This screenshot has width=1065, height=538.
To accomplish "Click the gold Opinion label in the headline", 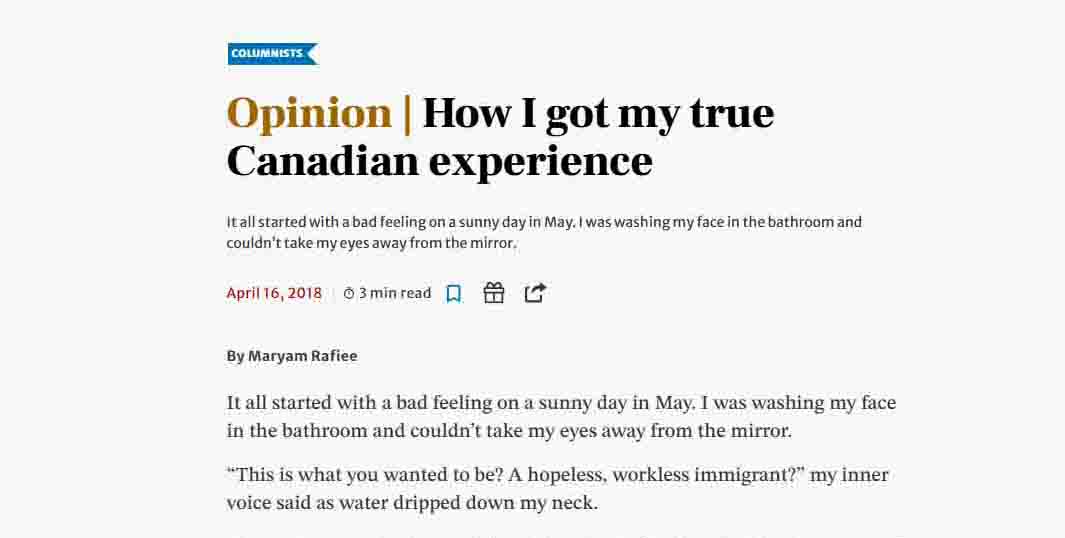I will (310, 113).
